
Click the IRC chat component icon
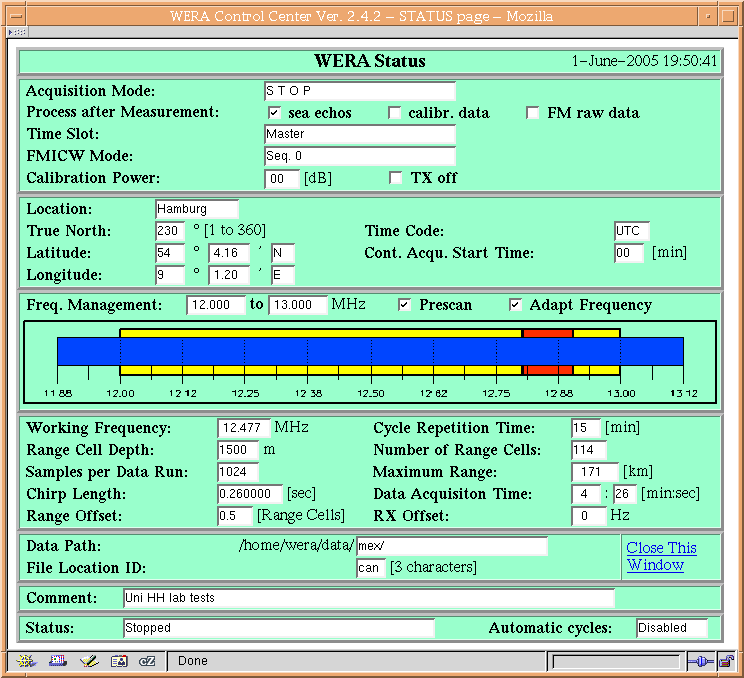[x=147, y=660]
